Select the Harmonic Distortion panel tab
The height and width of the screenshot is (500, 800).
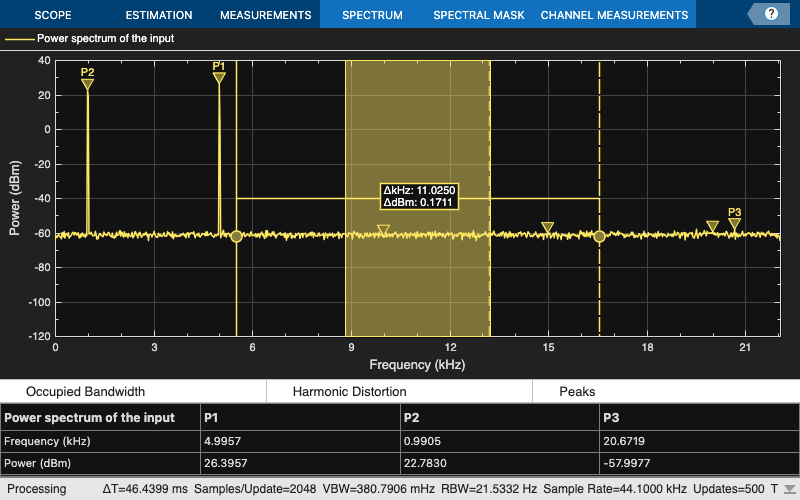coord(349,391)
